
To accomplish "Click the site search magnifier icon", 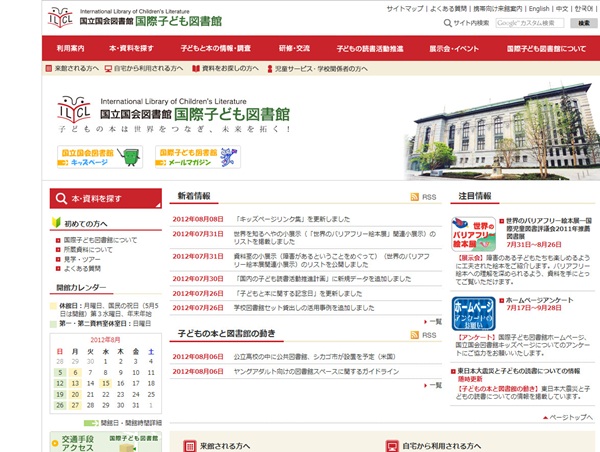I will tap(447, 23).
